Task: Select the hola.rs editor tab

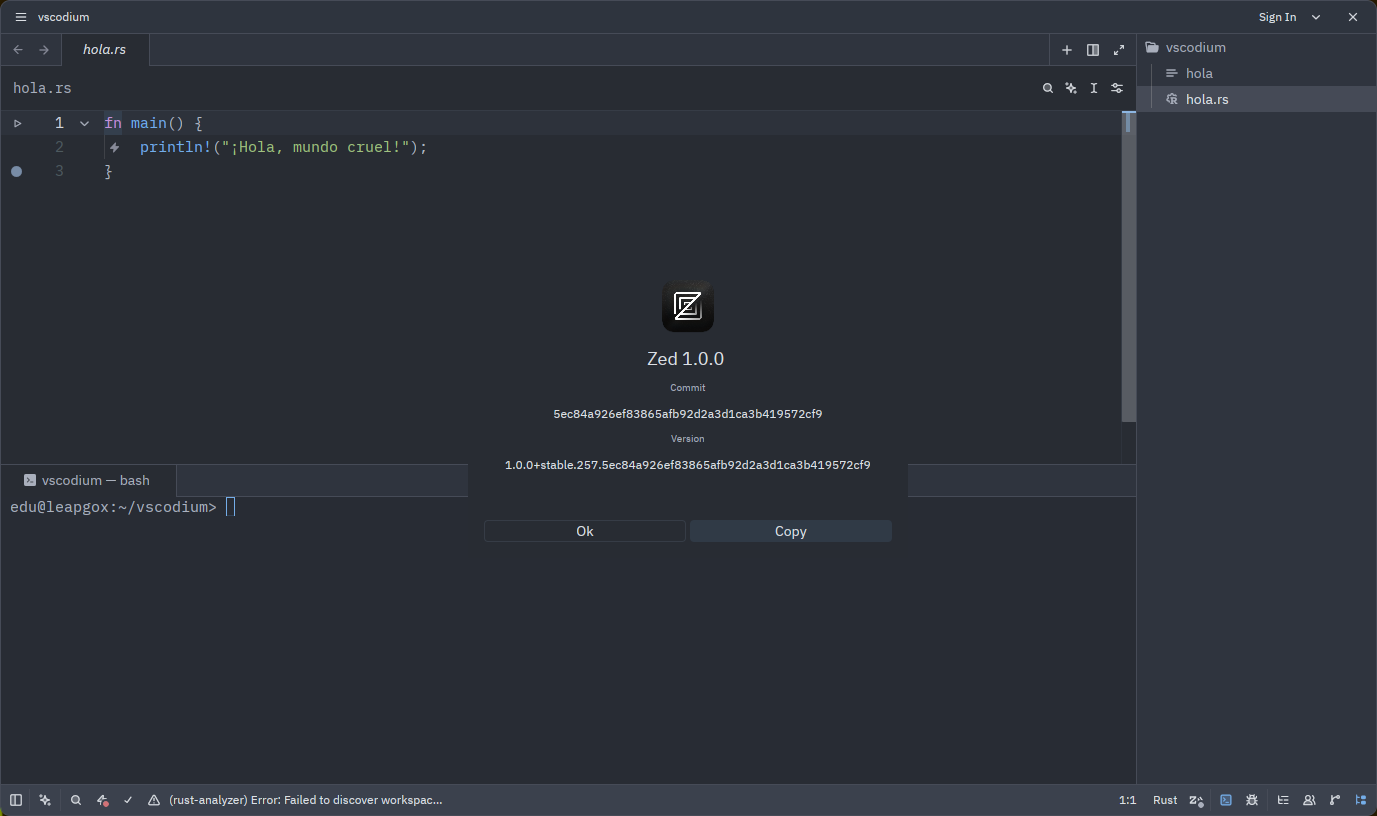Action: [x=105, y=50]
